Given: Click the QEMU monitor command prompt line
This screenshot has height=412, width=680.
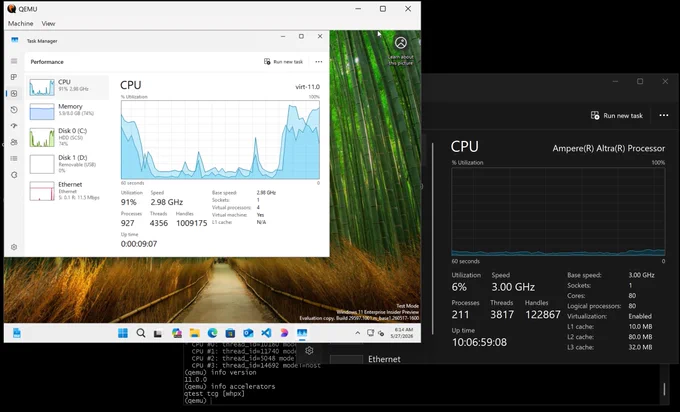Looking at the screenshot, I should (x=198, y=400).
